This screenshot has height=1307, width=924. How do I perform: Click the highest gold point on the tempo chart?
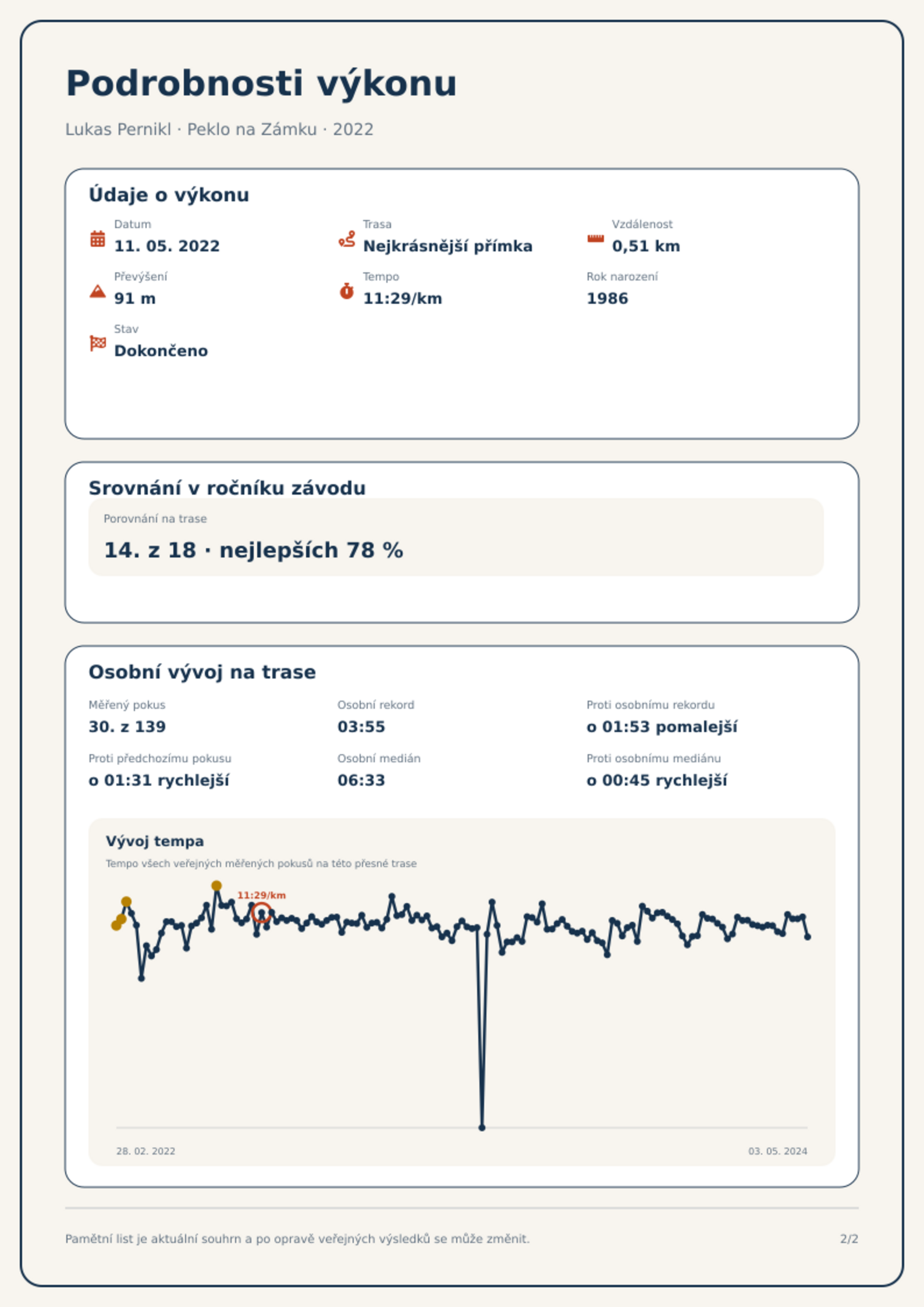pos(216,886)
